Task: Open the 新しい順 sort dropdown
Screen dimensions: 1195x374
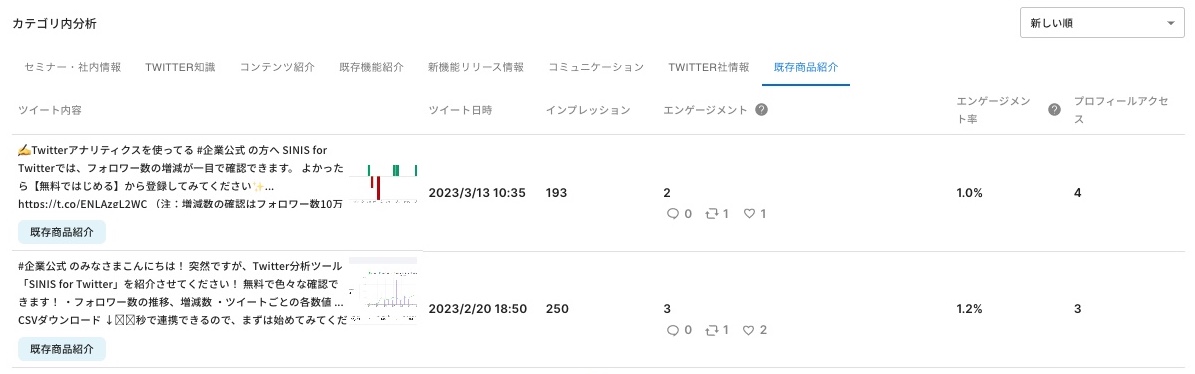Action: tap(1102, 24)
